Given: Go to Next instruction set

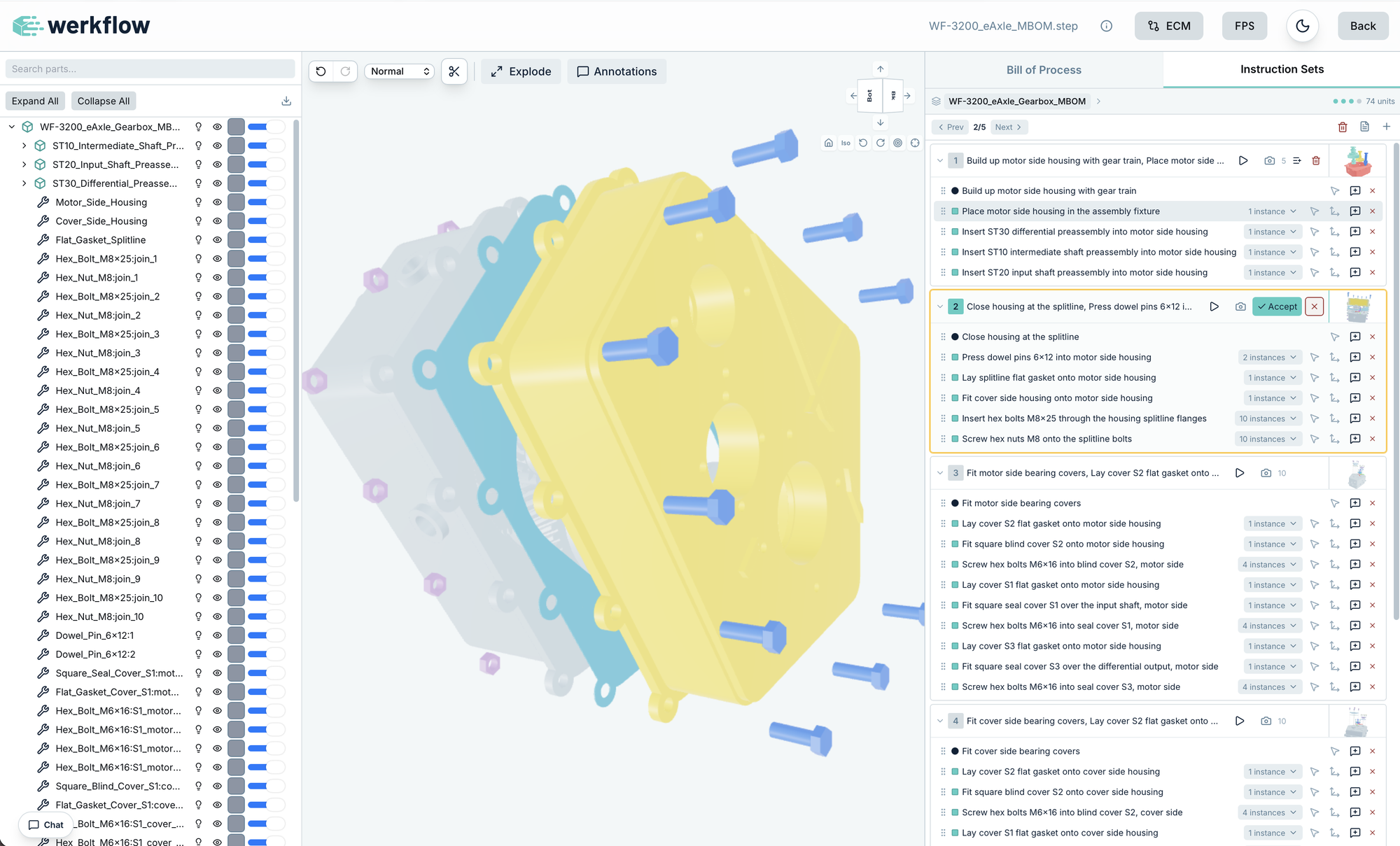Looking at the screenshot, I should (x=1009, y=127).
